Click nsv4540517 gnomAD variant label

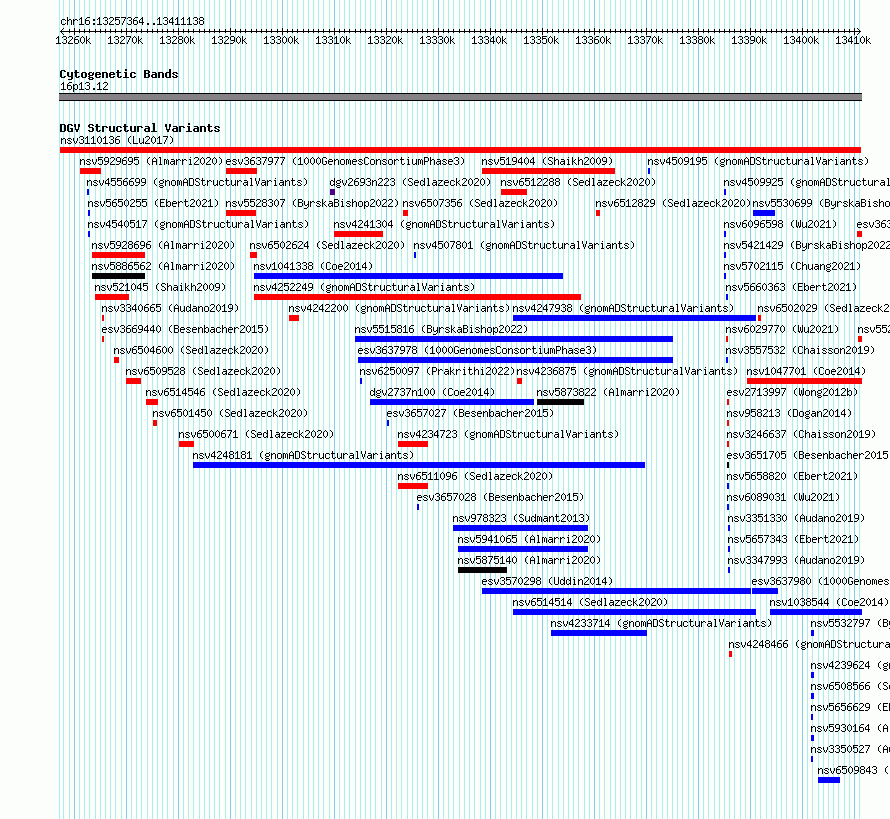[198, 224]
